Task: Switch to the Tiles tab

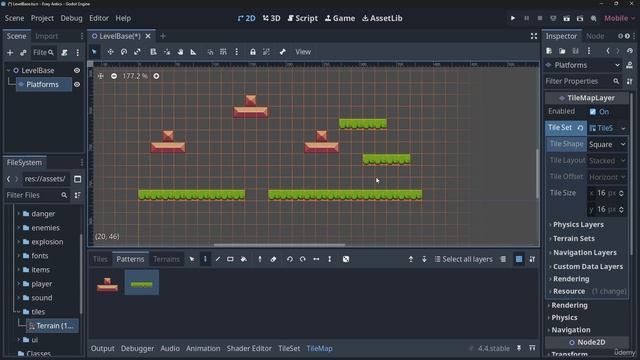Action: tap(100, 259)
